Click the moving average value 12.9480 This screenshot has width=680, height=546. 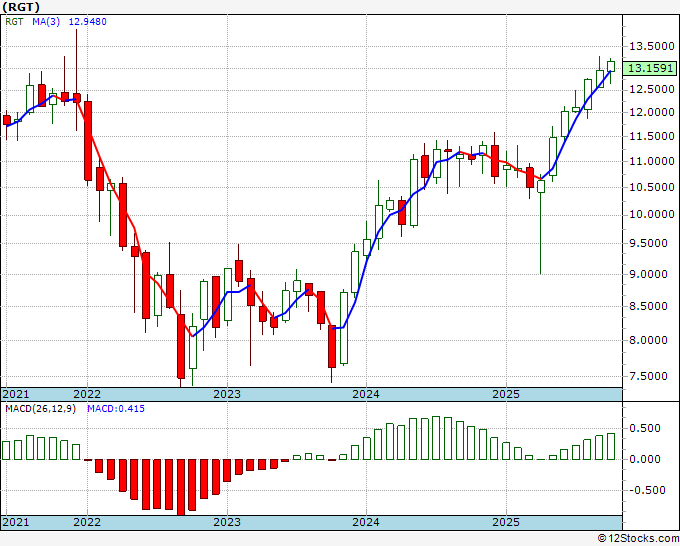(x=88, y=22)
